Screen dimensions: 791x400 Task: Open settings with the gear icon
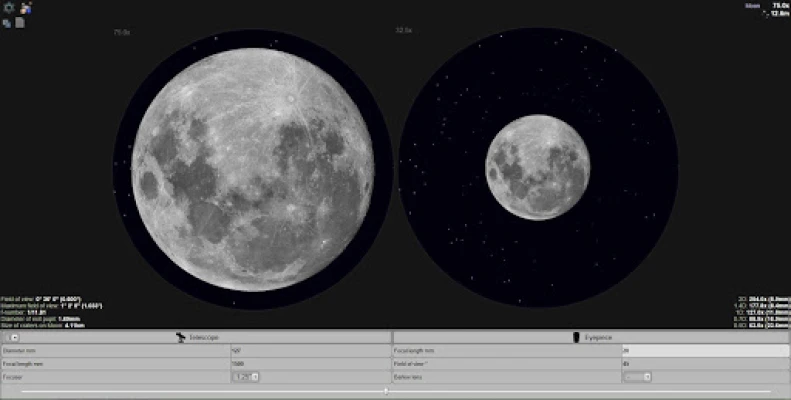[x=9, y=8]
